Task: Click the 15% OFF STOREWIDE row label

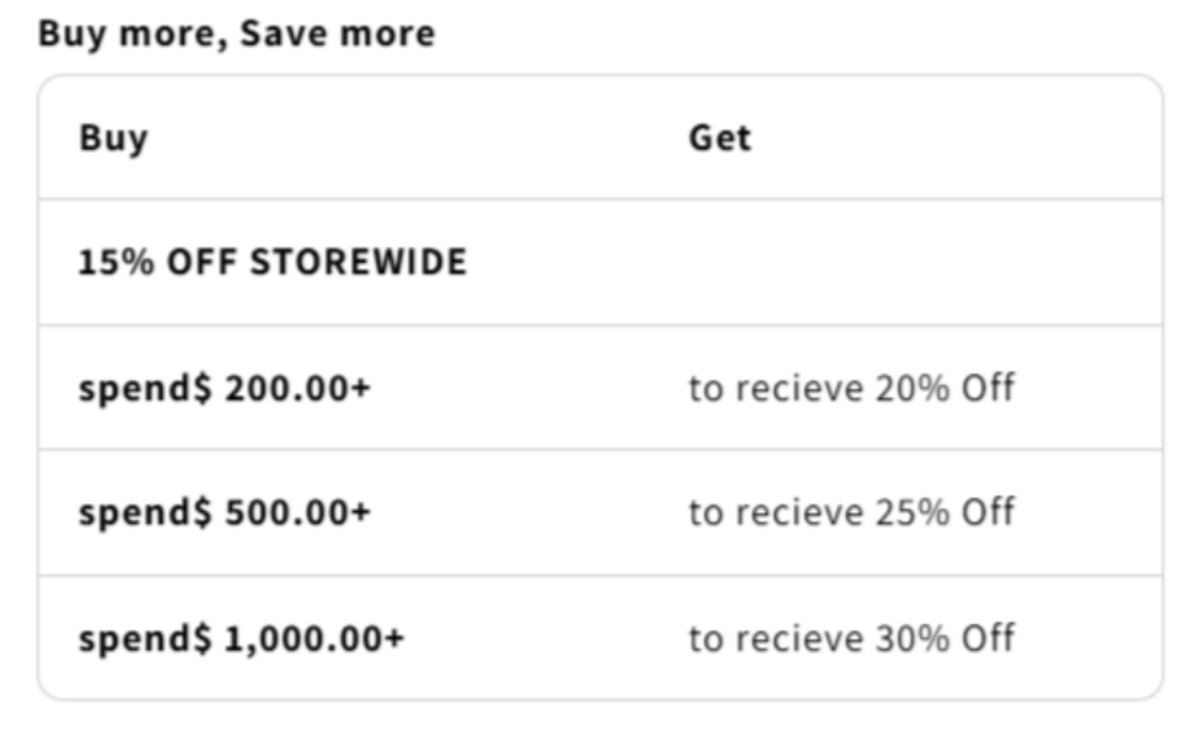Action: pyautogui.click(x=272, y=262)
